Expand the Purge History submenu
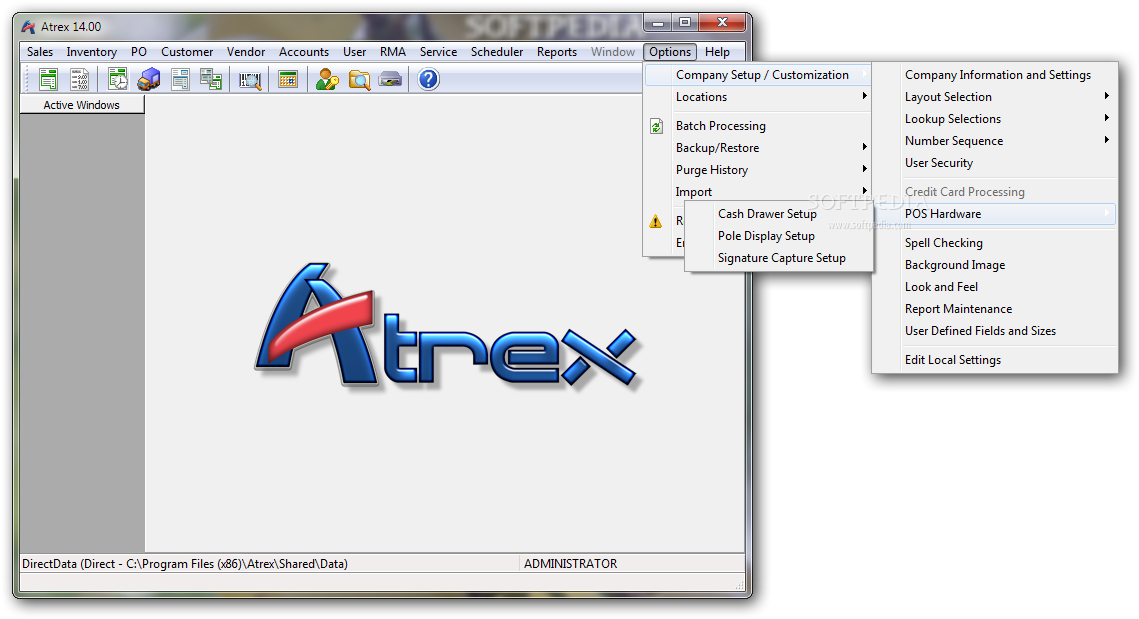Image resolution: width=1139 pixels, height=619 pixels. pyautogui.click(x=758, y=169)
